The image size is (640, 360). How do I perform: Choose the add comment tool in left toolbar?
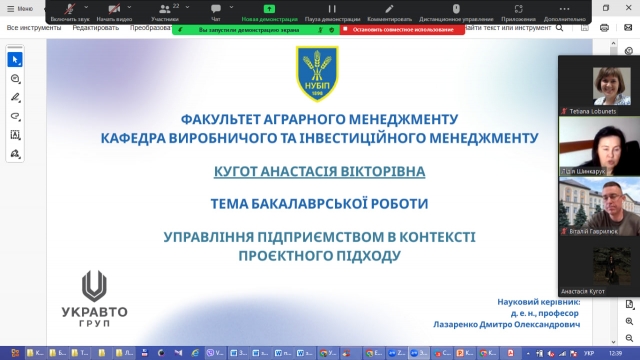pos(15,78)
